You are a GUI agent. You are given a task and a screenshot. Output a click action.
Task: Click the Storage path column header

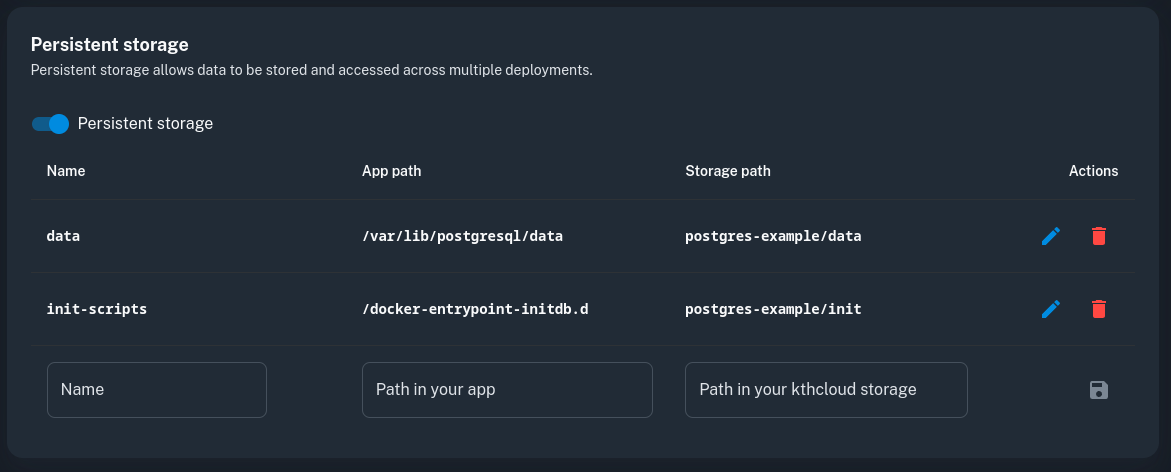pos(728,171)
